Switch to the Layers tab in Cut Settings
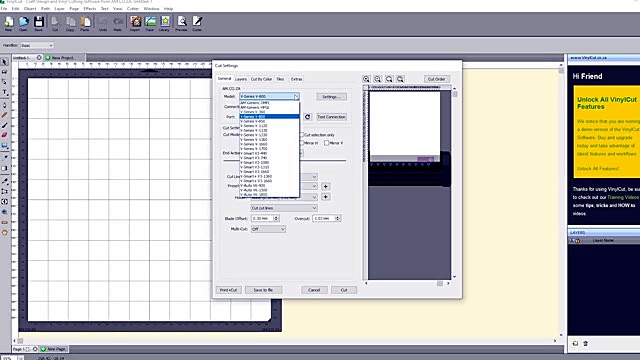 241,79
